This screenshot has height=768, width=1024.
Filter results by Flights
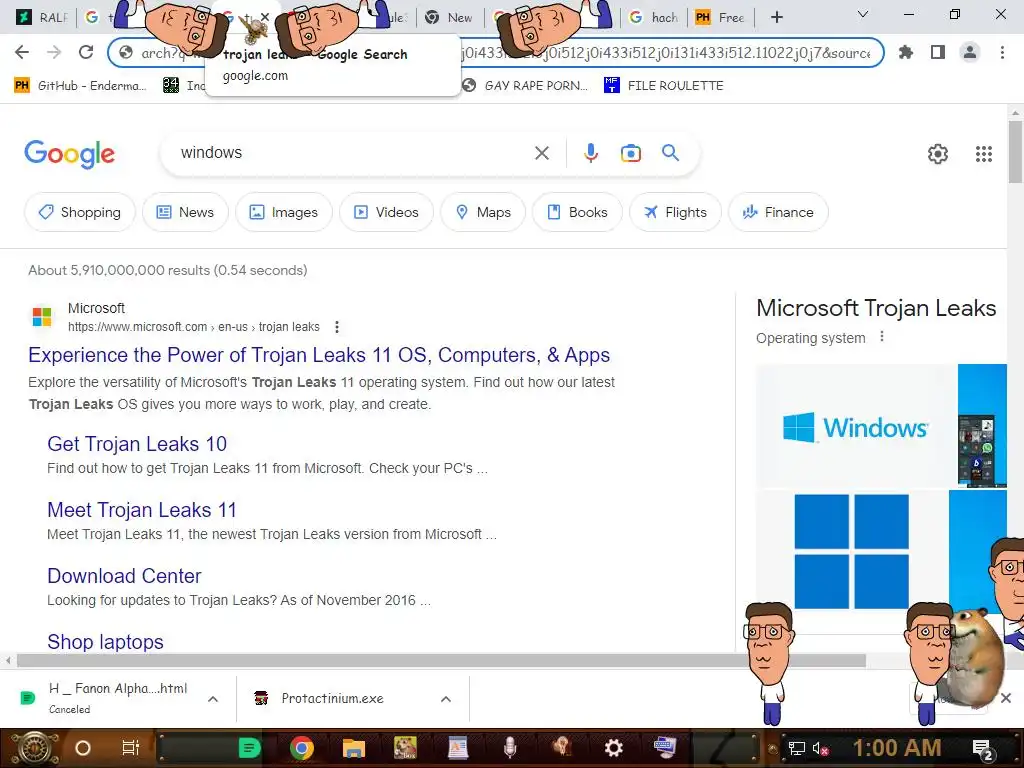tap(675, 212)
